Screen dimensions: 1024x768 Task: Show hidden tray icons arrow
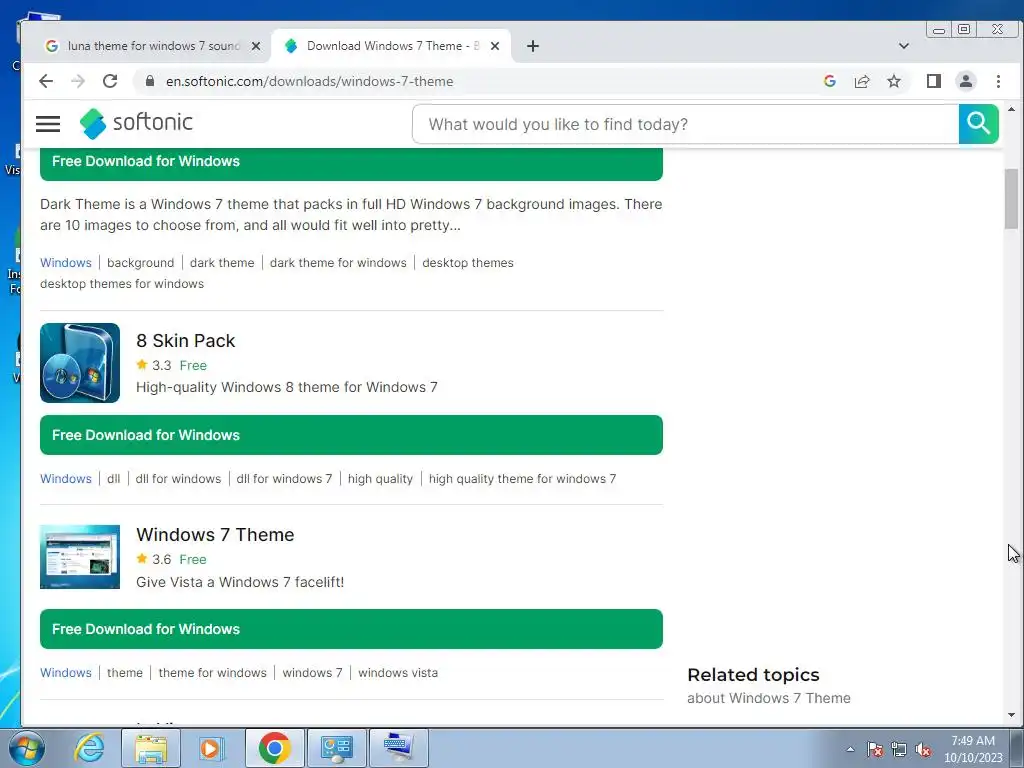click(x=850, y=749)
